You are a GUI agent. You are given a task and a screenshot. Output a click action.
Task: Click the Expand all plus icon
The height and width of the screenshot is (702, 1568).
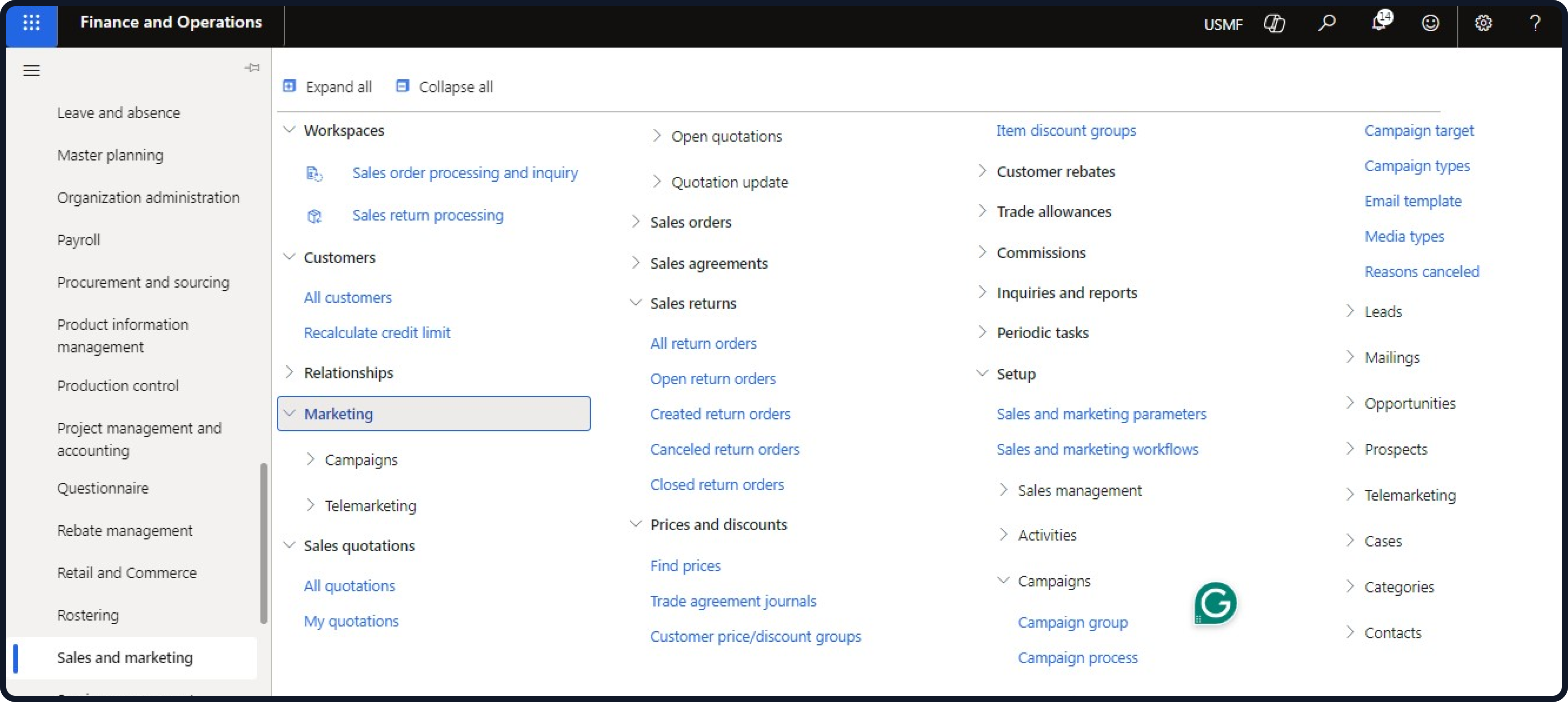290,86
